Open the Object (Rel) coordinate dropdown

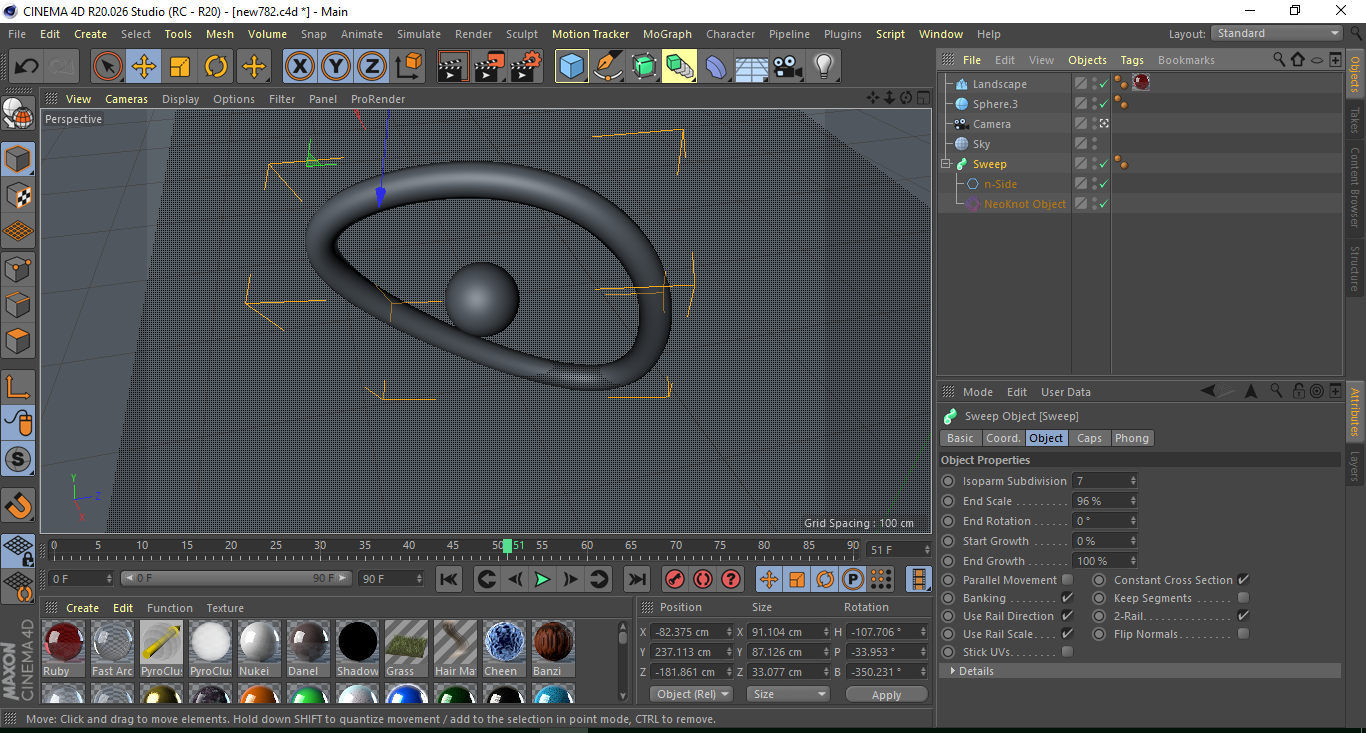pyautogui.click(x=691, y=693)
